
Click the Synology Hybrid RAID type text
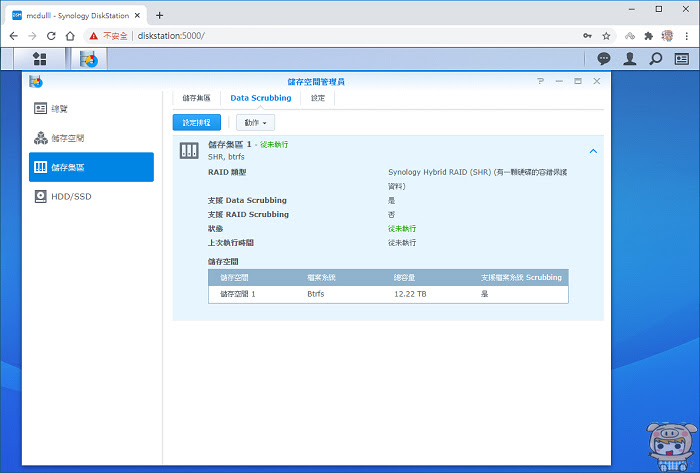[x=477, y=178]
